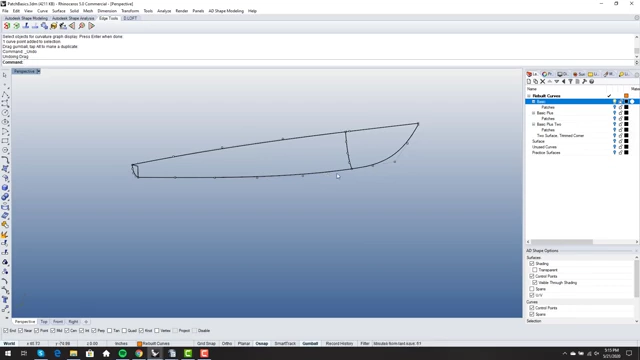Toggle the Shading checkbox under Surfaces

pos(532,264)
